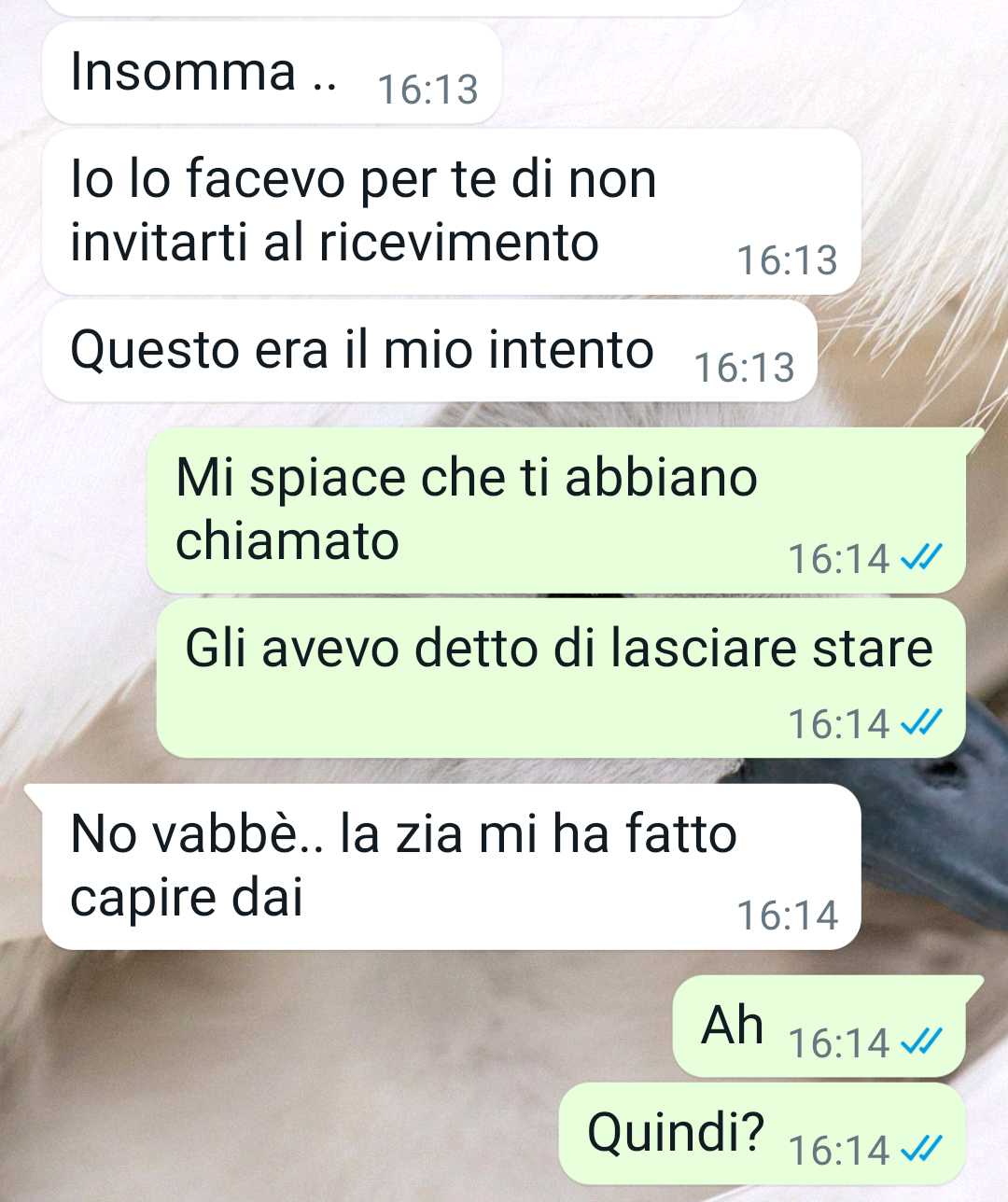Image resolution: width=1008 pixels, height=1202 pixels.
Task: Tap the 16:13 timestamp on 'Insomma ..'
Action: point(427,90)
